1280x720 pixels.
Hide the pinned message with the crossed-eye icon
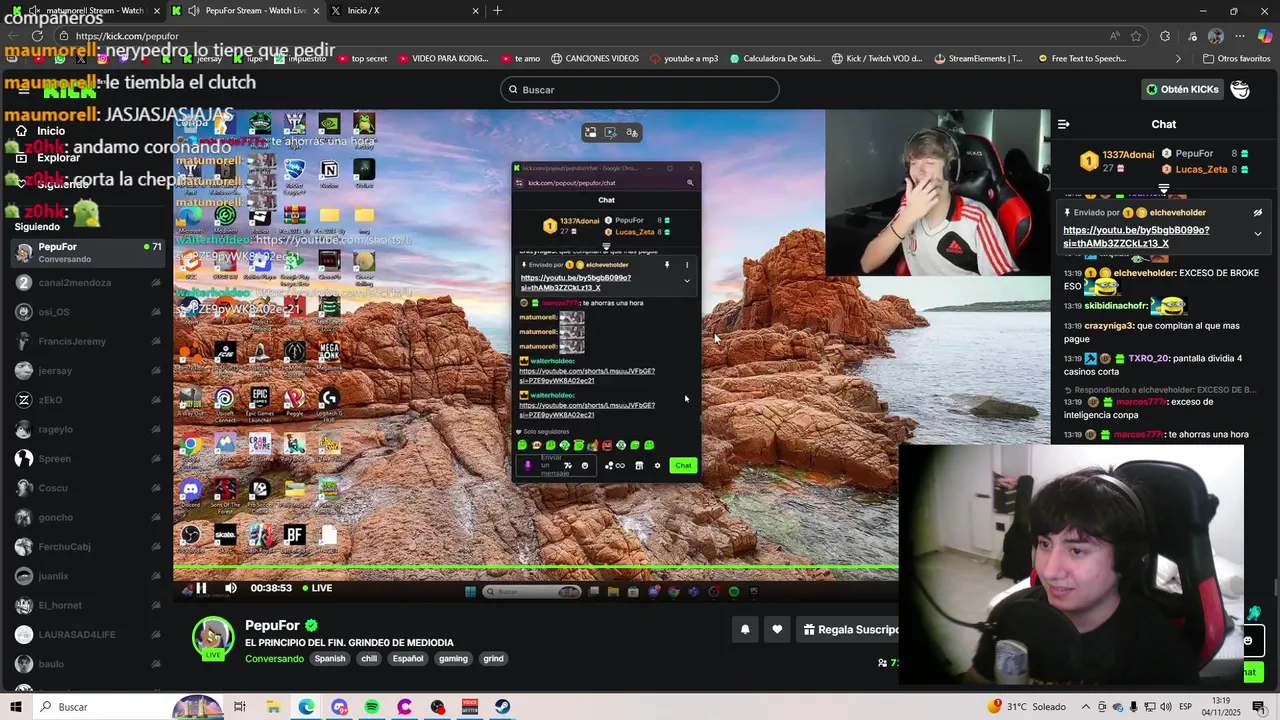pyautogui.click(x=1258, y=213)
